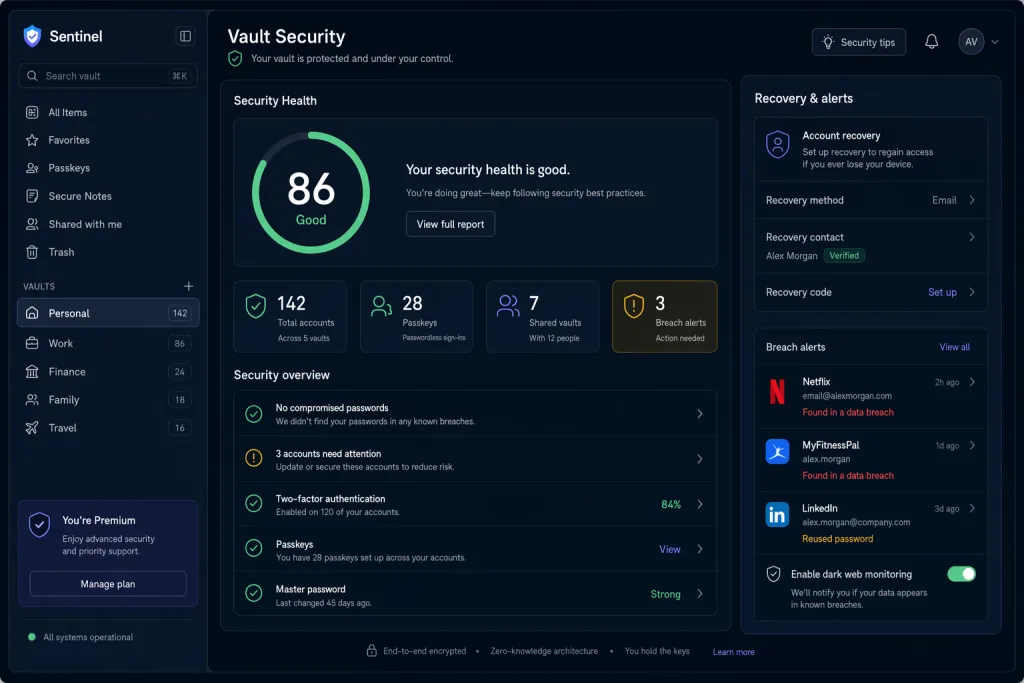This screenshot has height=683, width=1024.
Task: Select MyFitnessPal breach alert icon
Action: click(777, 451)
